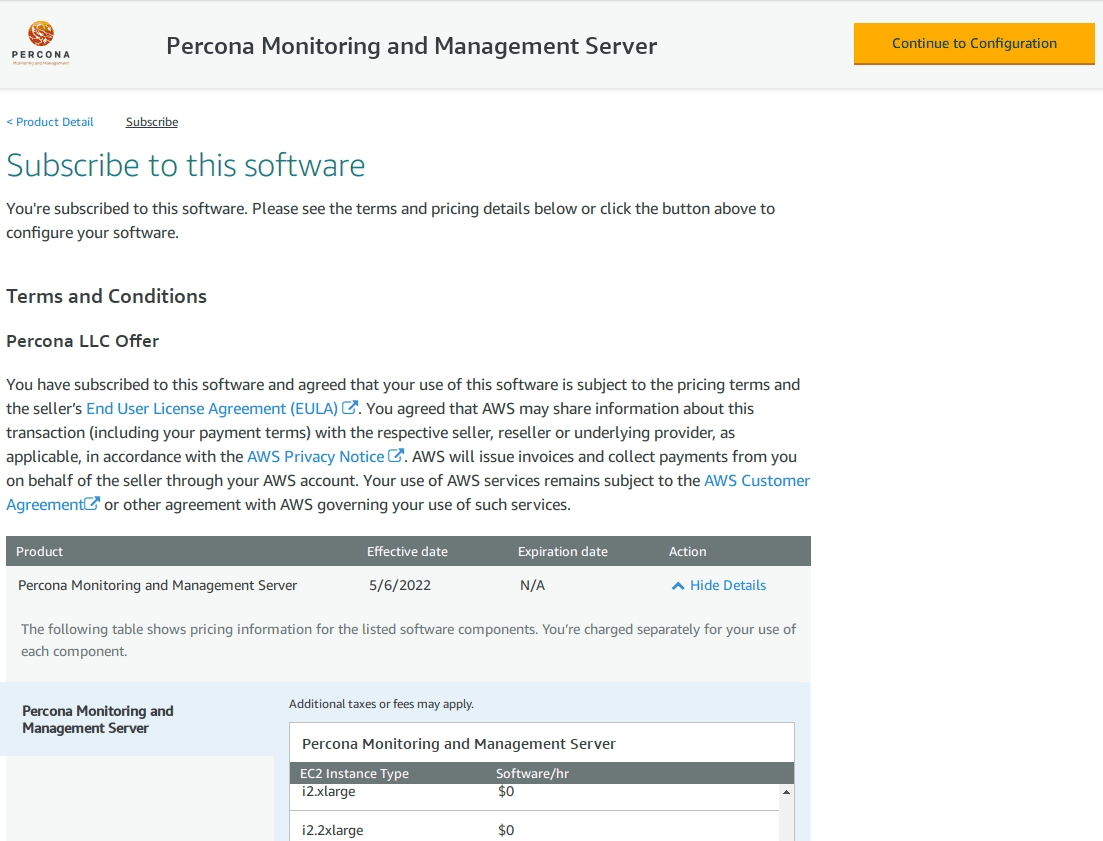Screen dimensions: 1103x841
Task: Select the Subscribe tab
Action: click(151, 121)
